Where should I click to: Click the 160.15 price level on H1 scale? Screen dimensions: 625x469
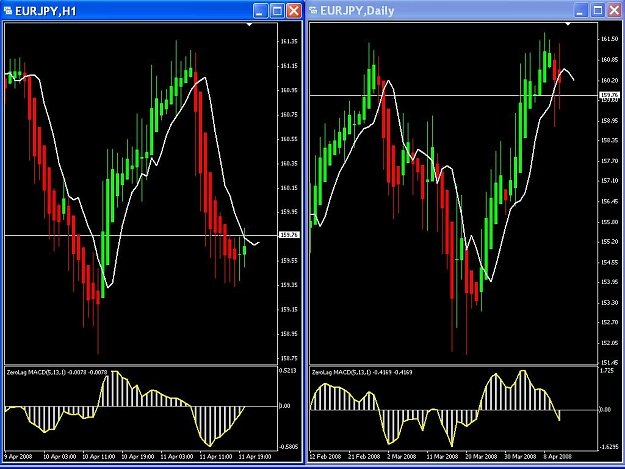289,188
